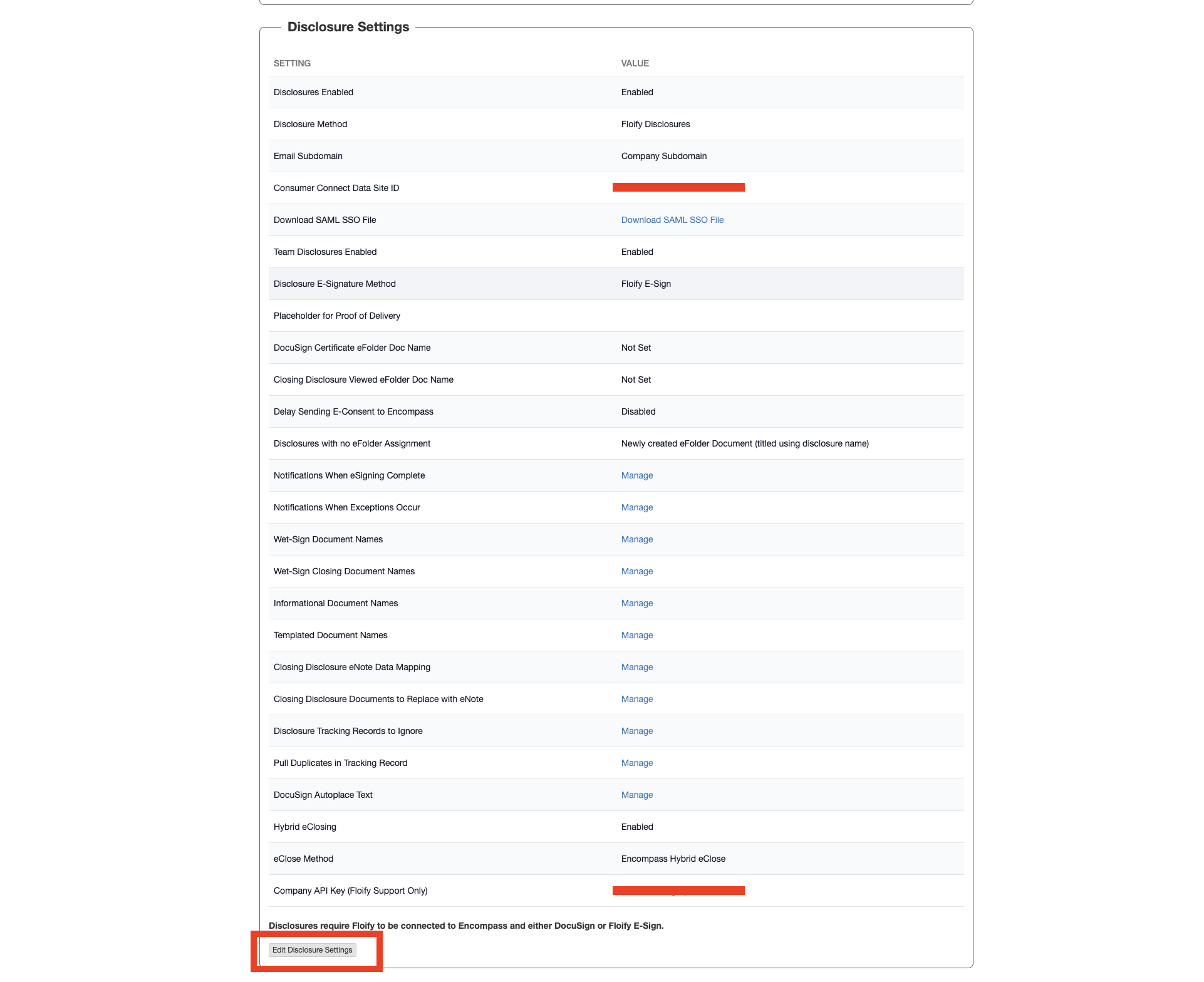Manage Templated Document Names
1204x982 pixels.
[636, 635]
